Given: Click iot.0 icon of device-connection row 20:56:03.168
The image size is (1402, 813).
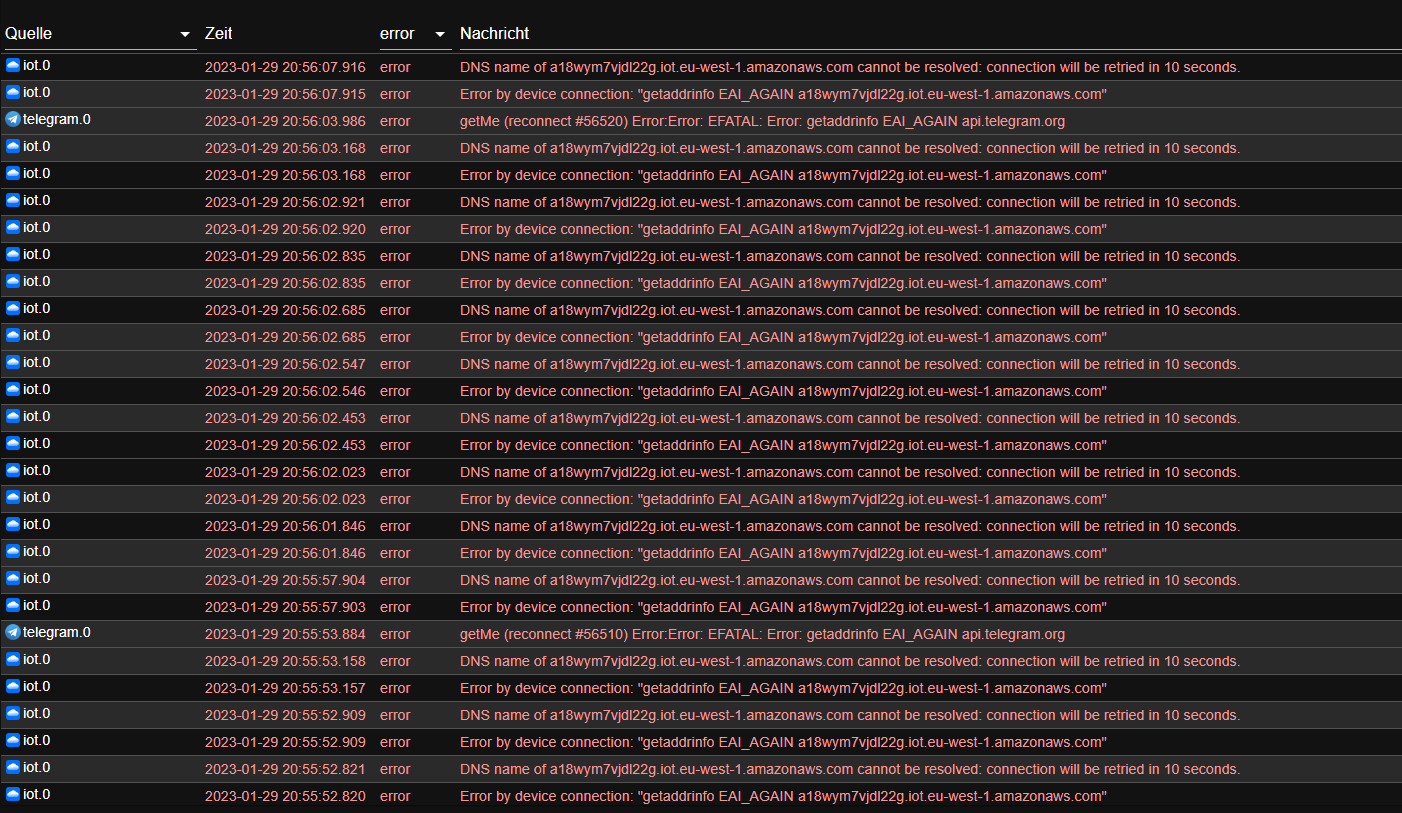Looking at the screenshot, I should pyautogui.click(x=13, y=173).
